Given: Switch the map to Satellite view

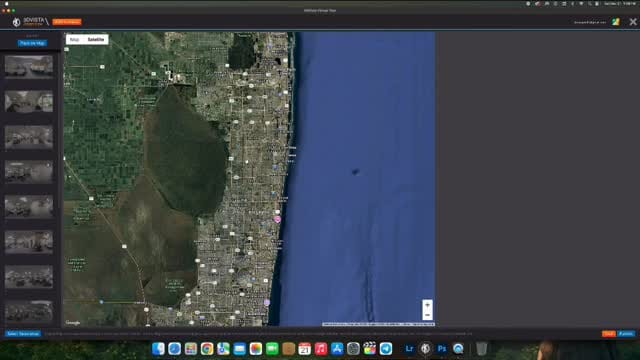Looking at the screenshot, I should click(x=96, y=40).
